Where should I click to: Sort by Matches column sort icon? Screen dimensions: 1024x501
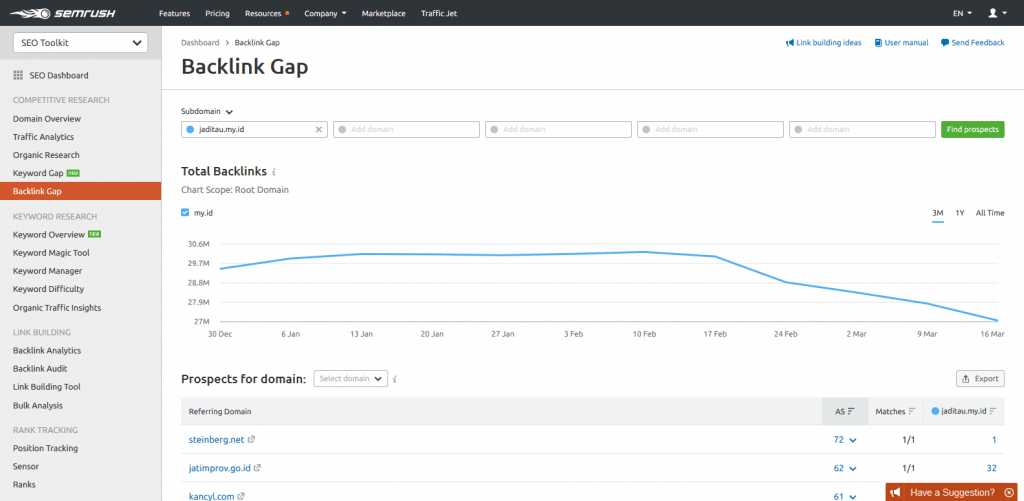tap(912, 412)
